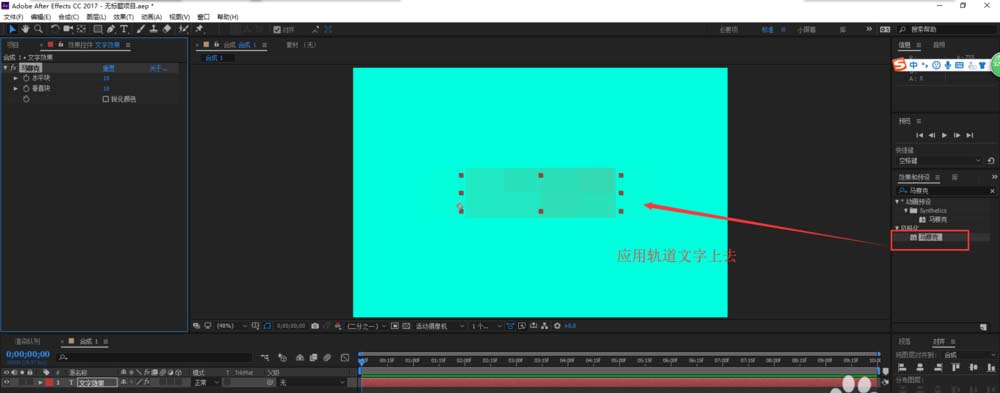Toggle transparency grid in viewer
This screenshot has height=393, width=1000.
pyautogui.click(x=406, y=325)
